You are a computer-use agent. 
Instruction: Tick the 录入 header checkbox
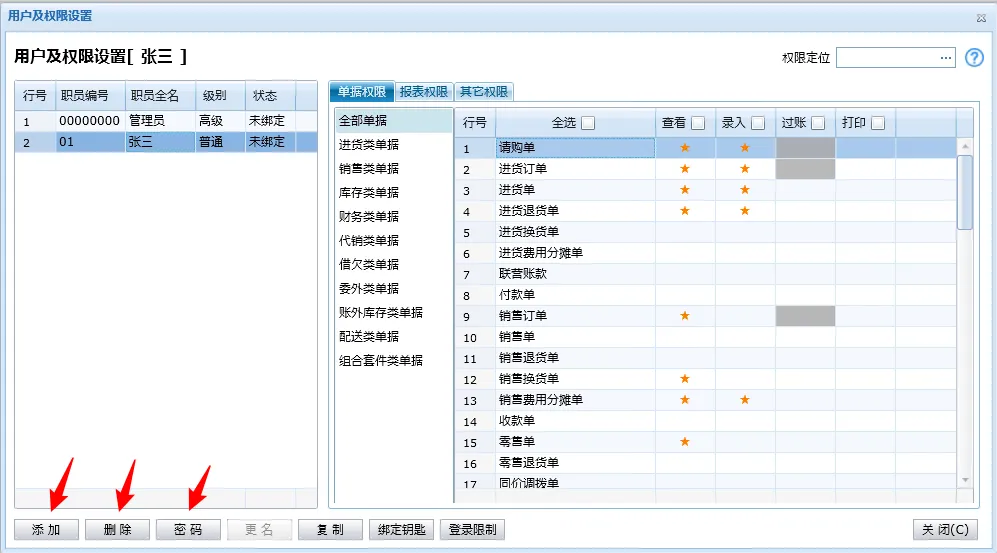[758, 123]
